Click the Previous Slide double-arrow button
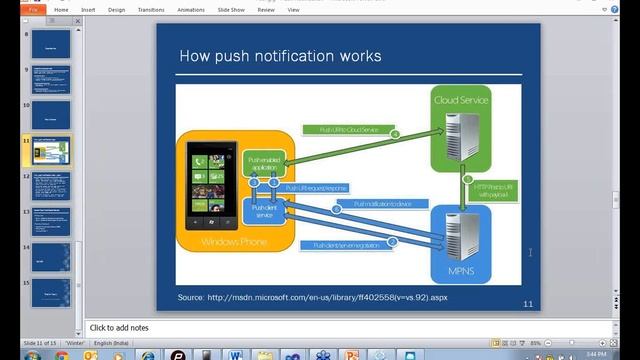 (x=616, y=300)
